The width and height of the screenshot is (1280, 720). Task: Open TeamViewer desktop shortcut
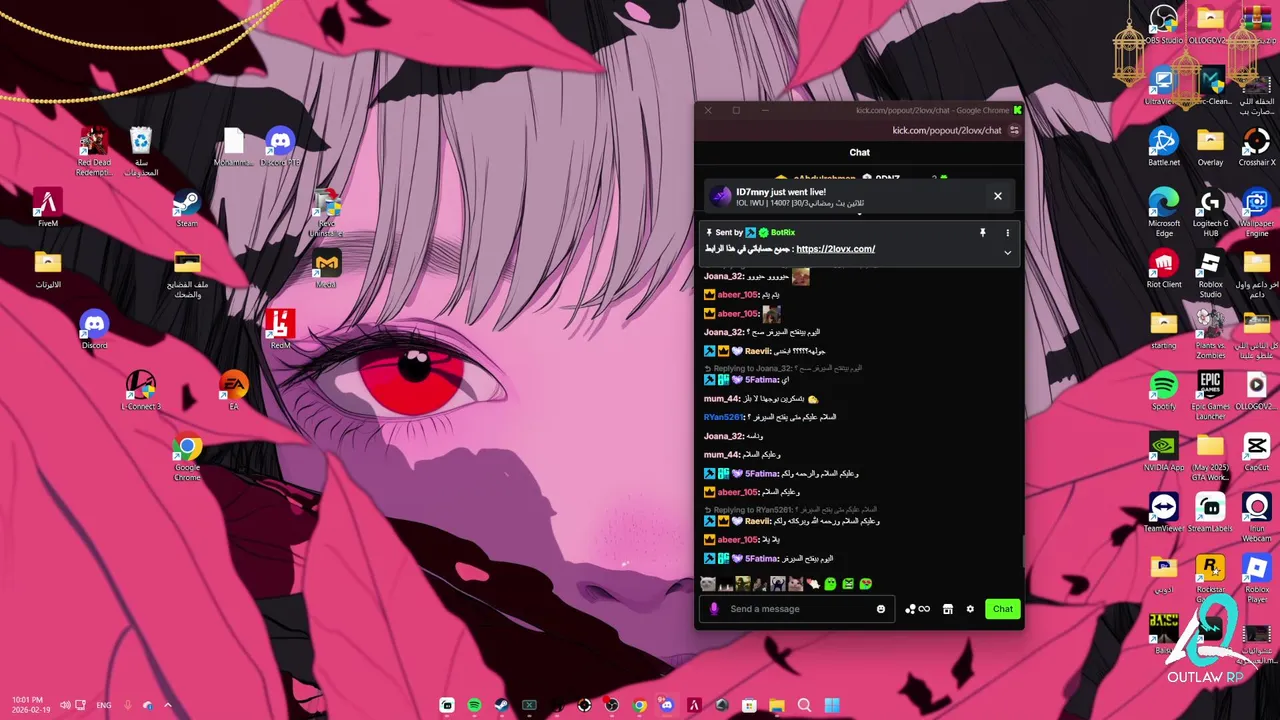[x=1164, y=513]
